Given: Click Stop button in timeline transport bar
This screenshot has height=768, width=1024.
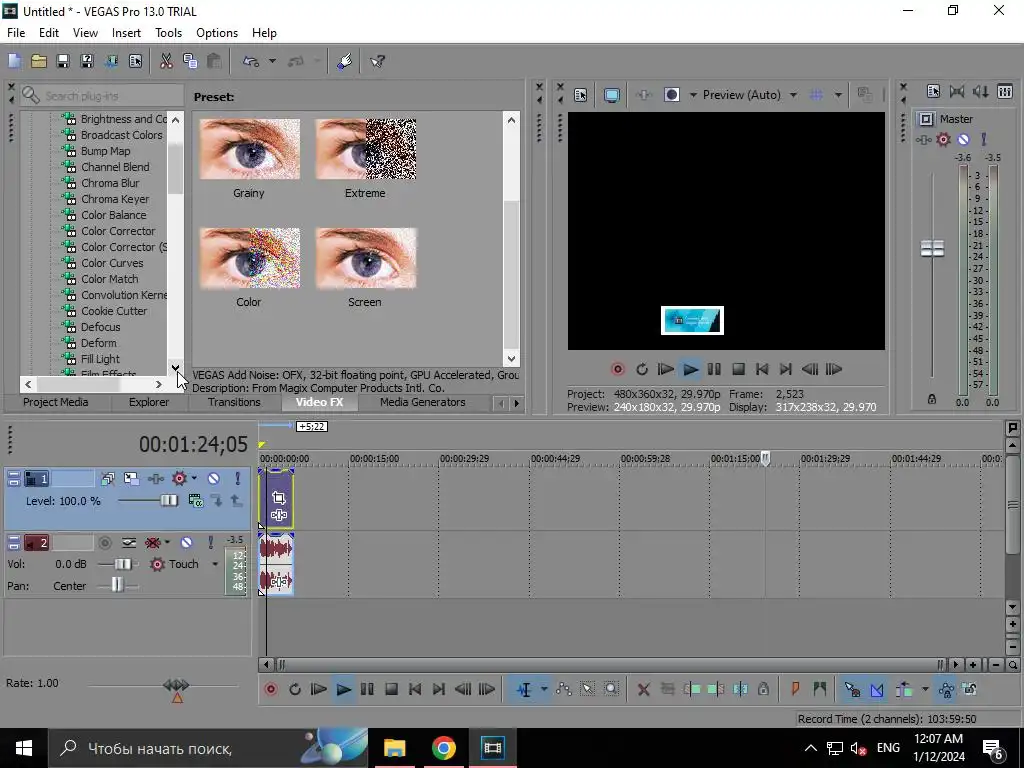Looking at the screenshot, I should pos(391,689).
